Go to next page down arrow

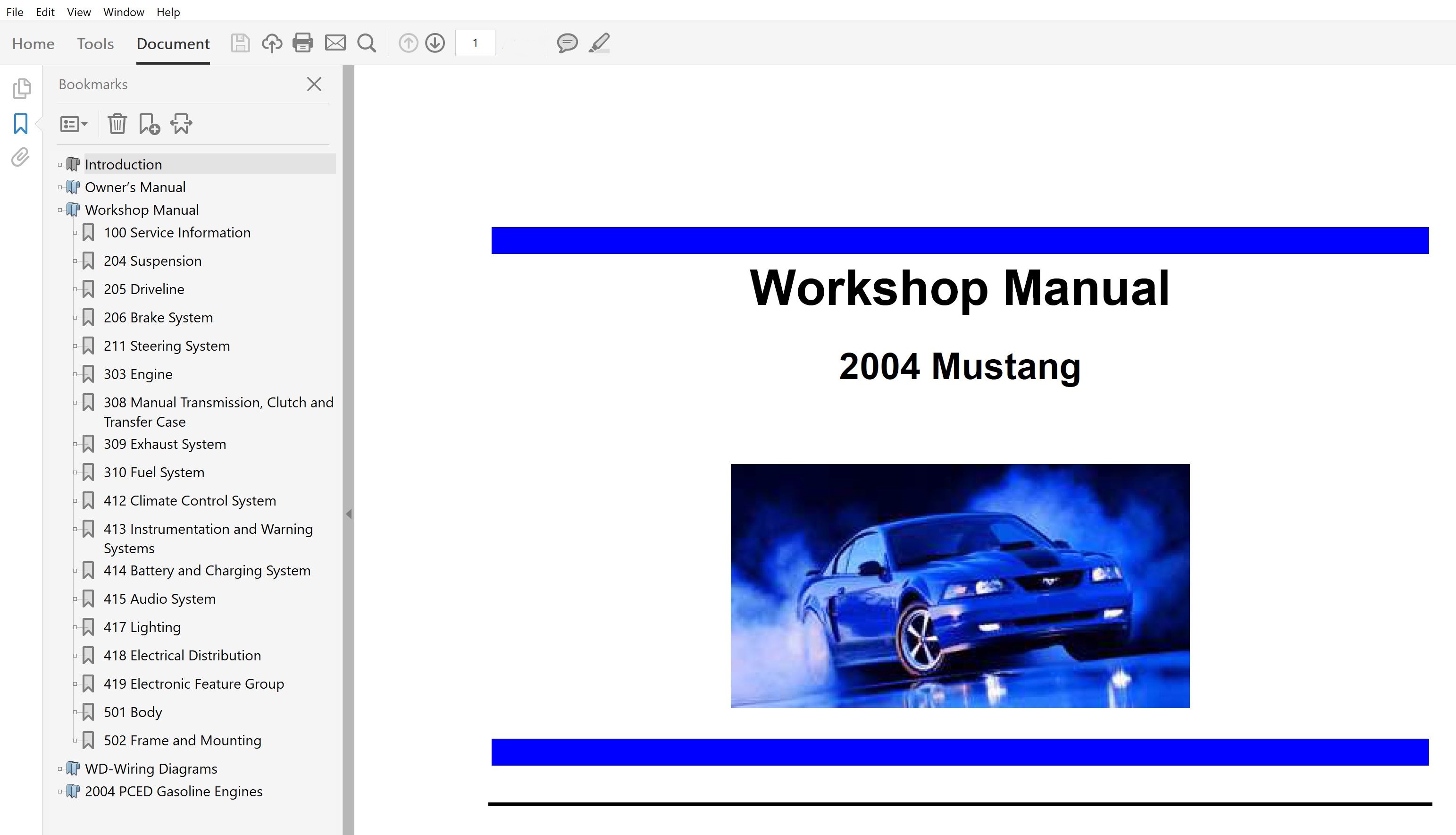point(435,43)
